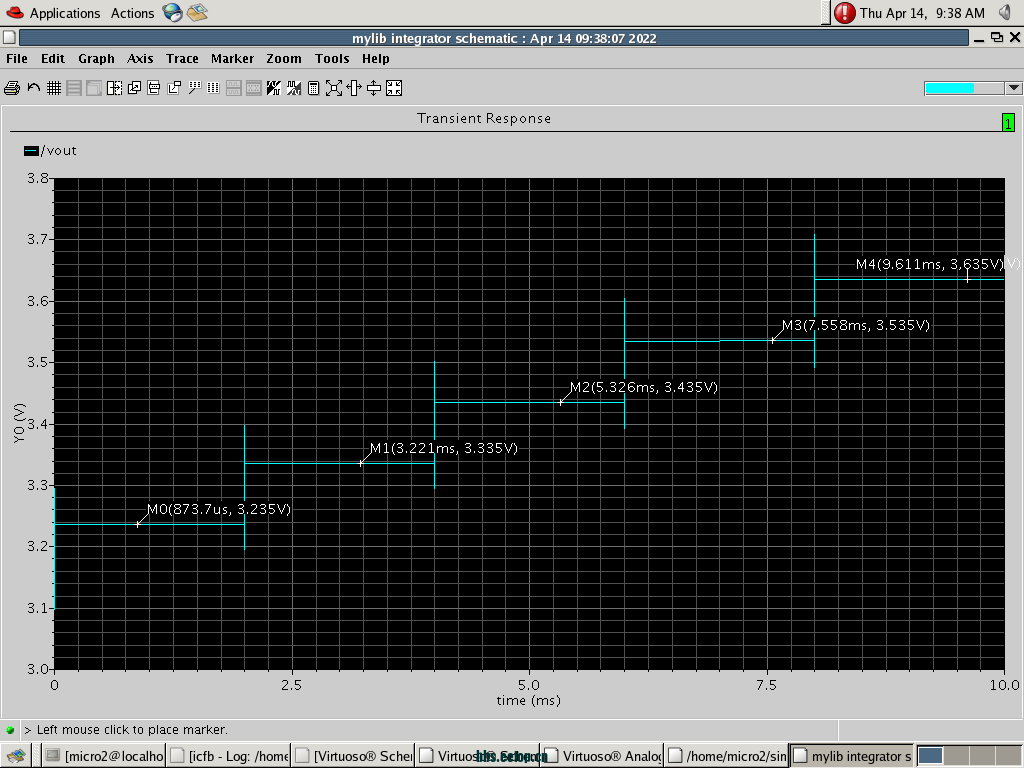Image resolution: width=1024 pixels, height=768 pixels.
Task: Click the greyed stacked windows toolbar icon
Action: [x=94, y=88]
